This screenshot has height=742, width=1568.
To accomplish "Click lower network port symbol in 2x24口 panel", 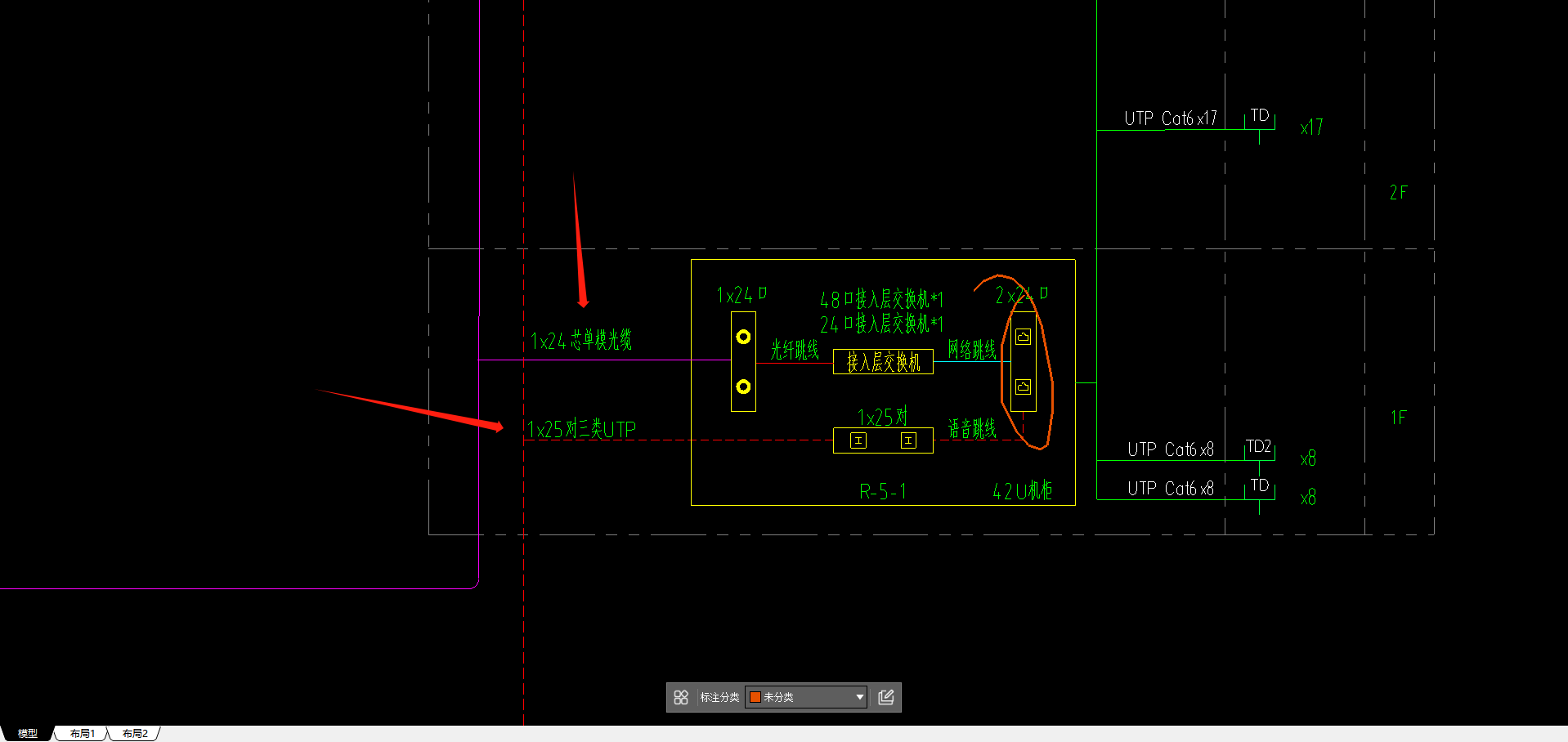I will click(1023, 387).
